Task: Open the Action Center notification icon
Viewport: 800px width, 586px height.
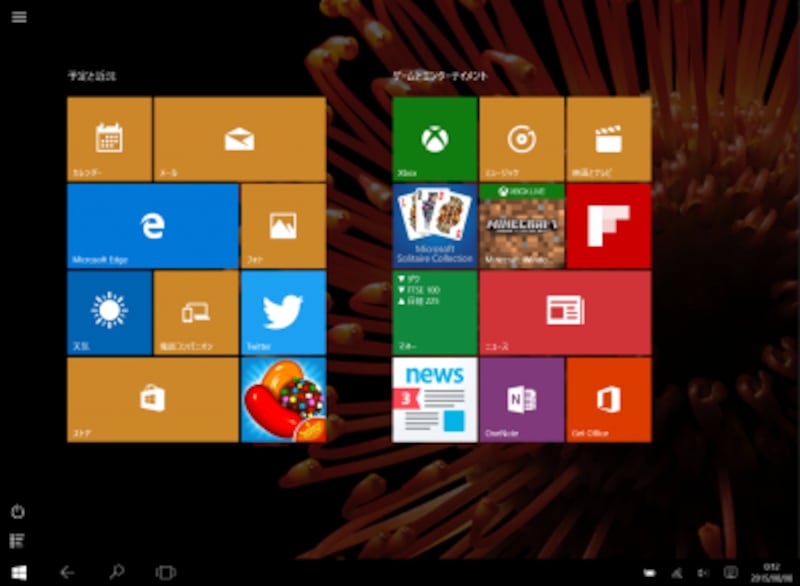Action: click(731, 572)
